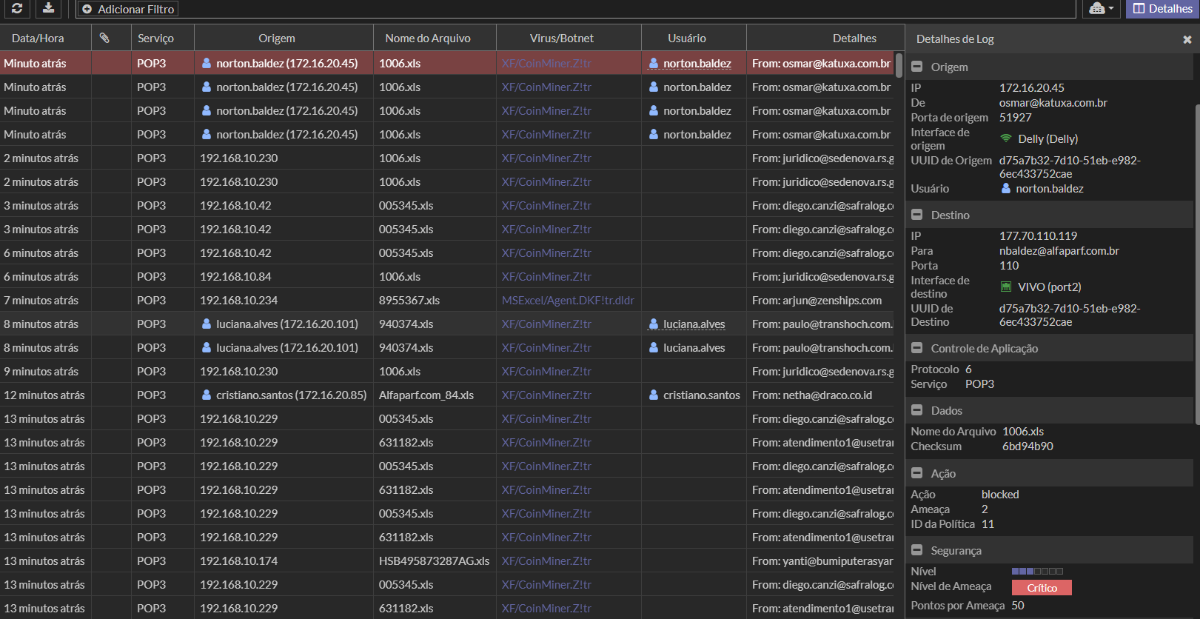The width and height of the screenshot is (1200, 619).
Task: Collapse the Segurança section
Action: (917, 551)
